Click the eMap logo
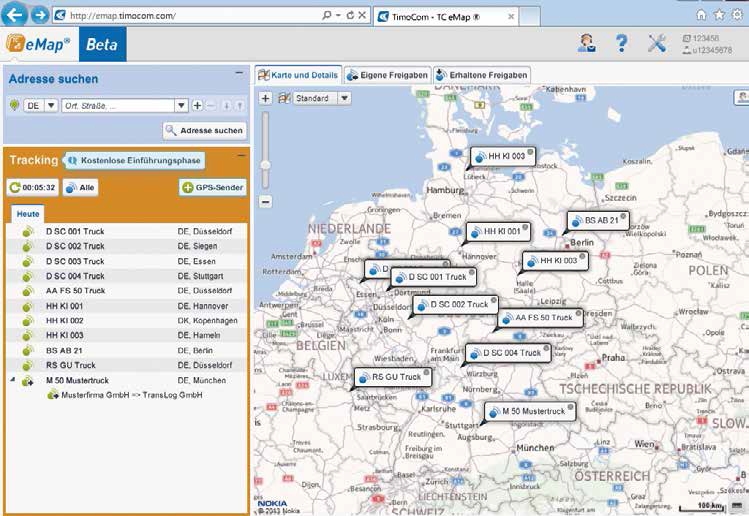Screen dimensions: 749x516 coord(39,44)
